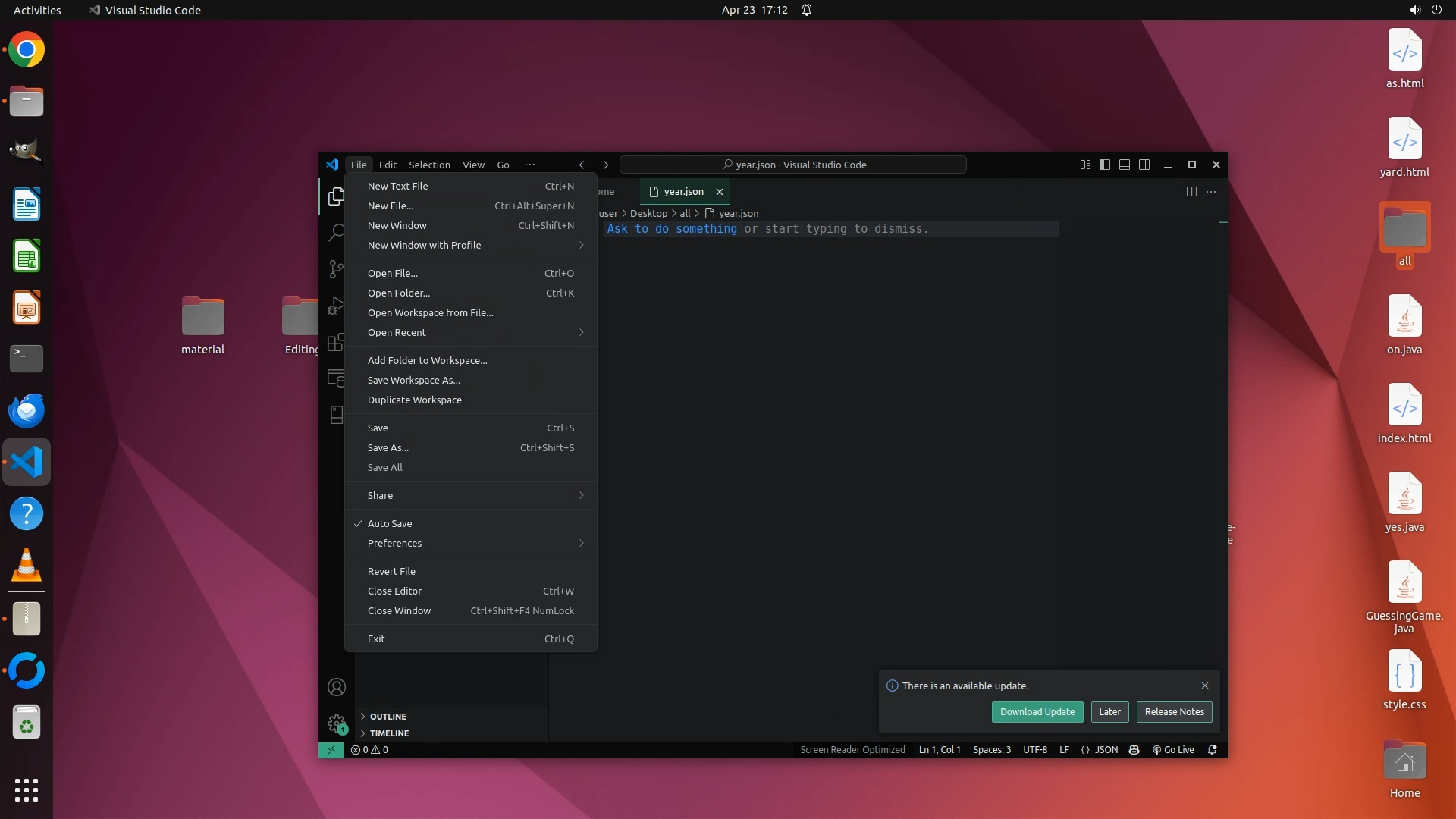Toggle primary side bar visibility icon
The image size is (1456, 819).
point(1105,165)
